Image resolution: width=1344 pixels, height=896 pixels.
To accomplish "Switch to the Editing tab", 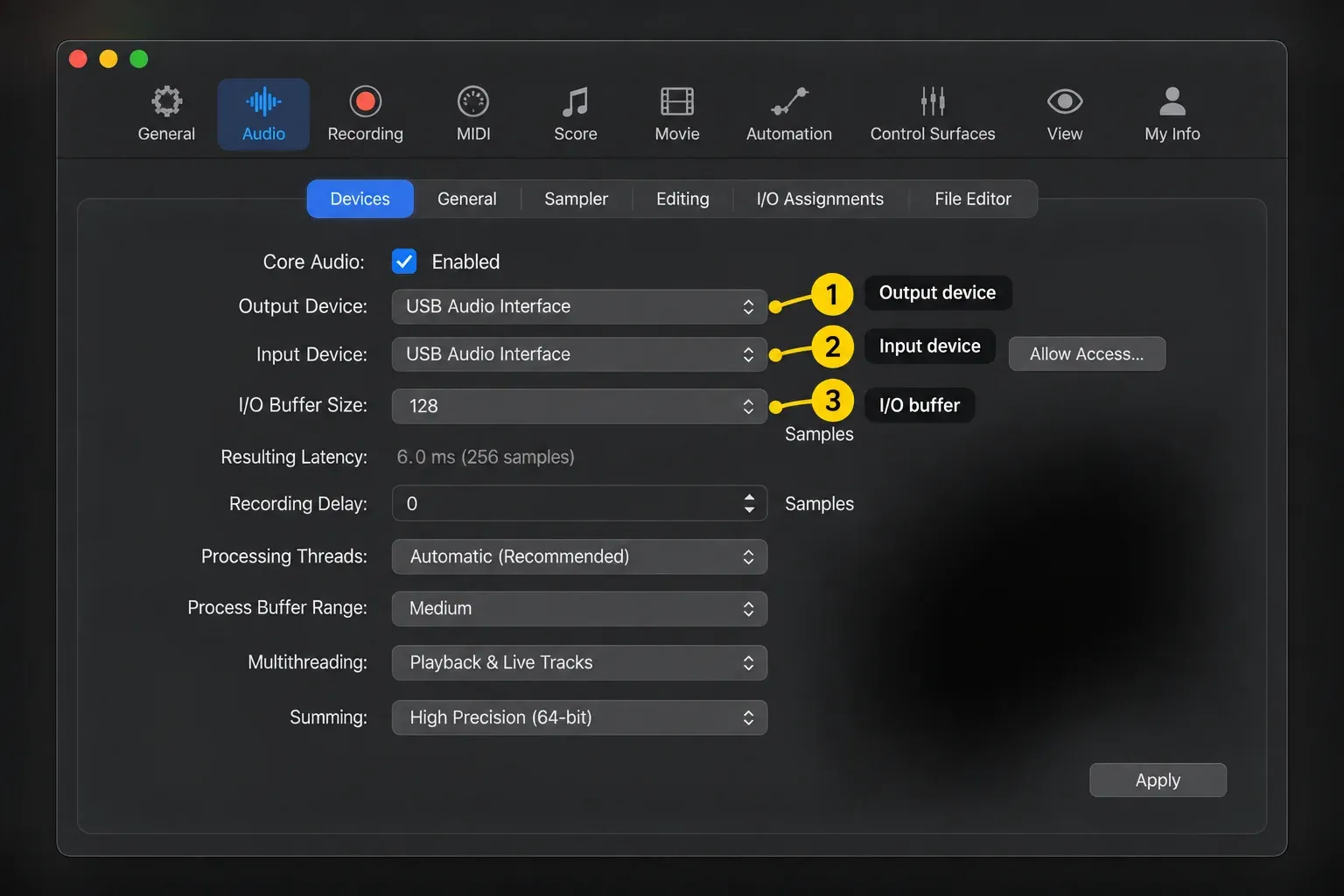I will click(682, 199).
